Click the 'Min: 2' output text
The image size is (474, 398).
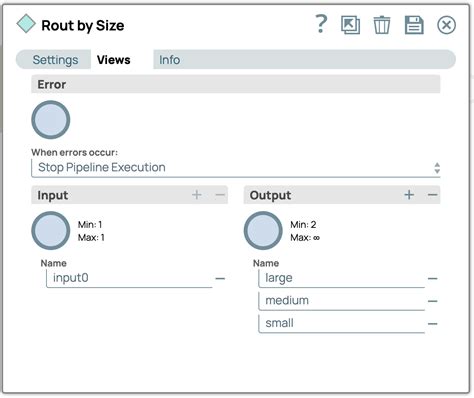click(303, 225)
